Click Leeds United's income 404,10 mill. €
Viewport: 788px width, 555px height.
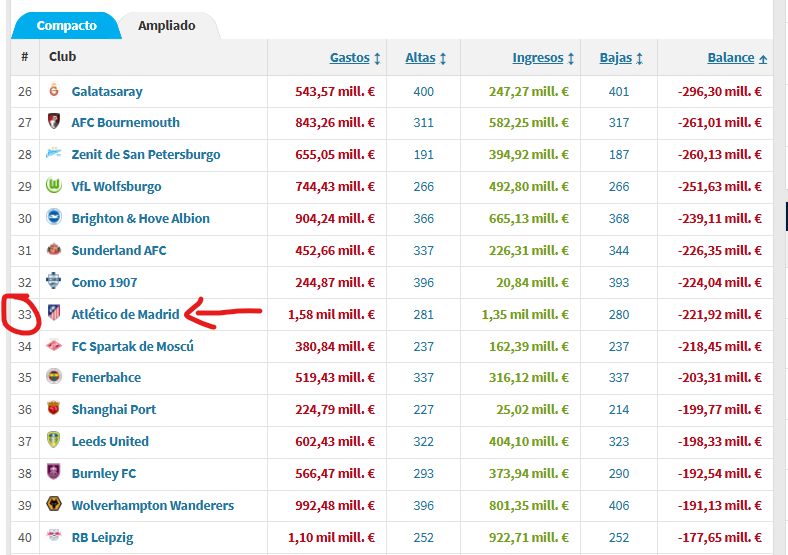click(x=529, y=441)
